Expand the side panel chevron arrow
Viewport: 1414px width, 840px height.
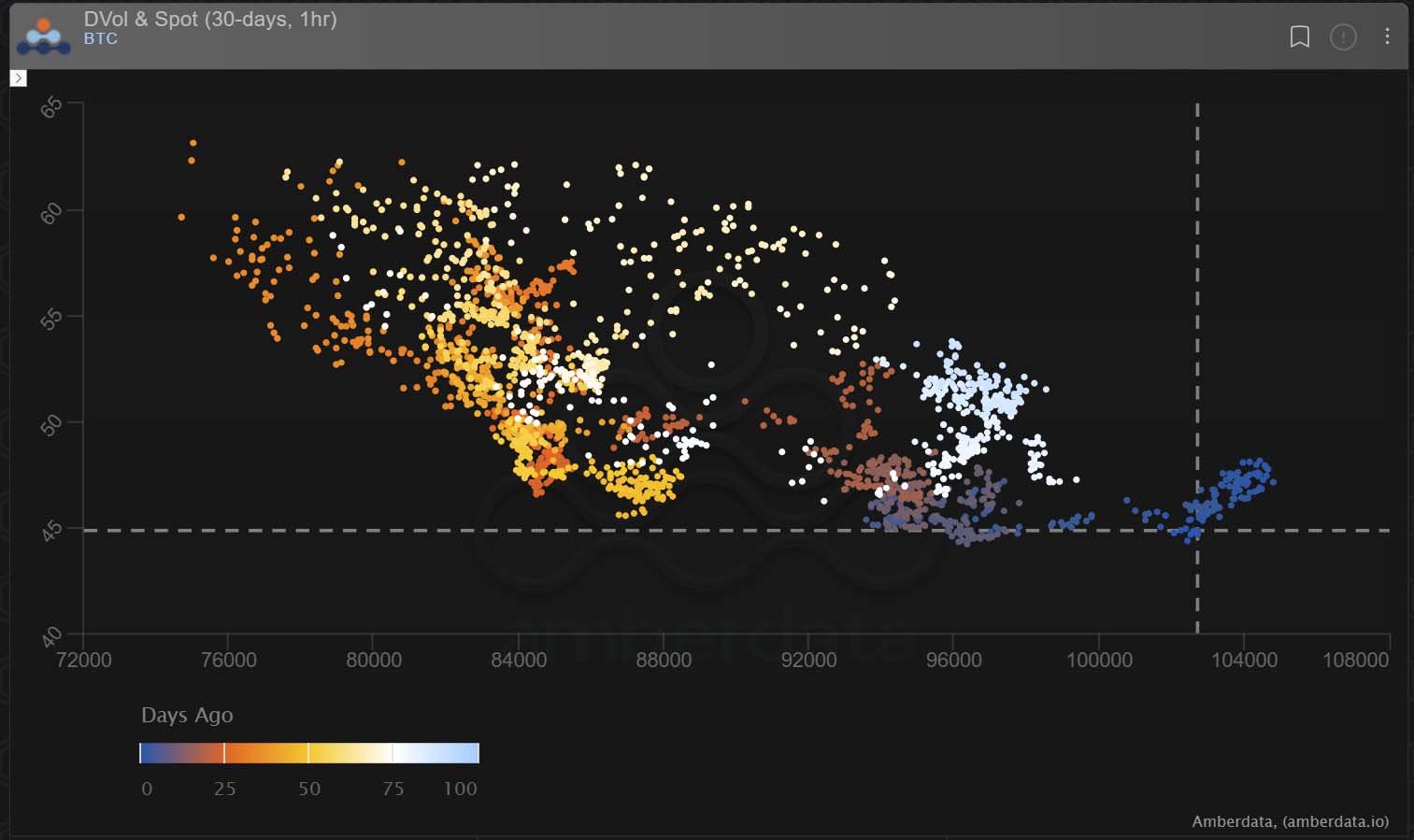(18, 78)
